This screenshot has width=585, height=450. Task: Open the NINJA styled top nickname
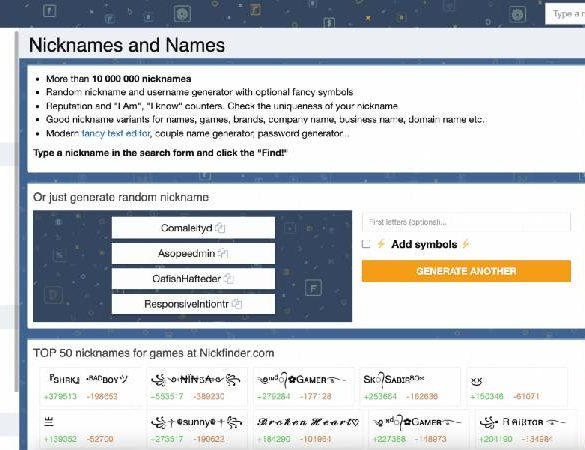pyautogui.click(x=196, y=380)
